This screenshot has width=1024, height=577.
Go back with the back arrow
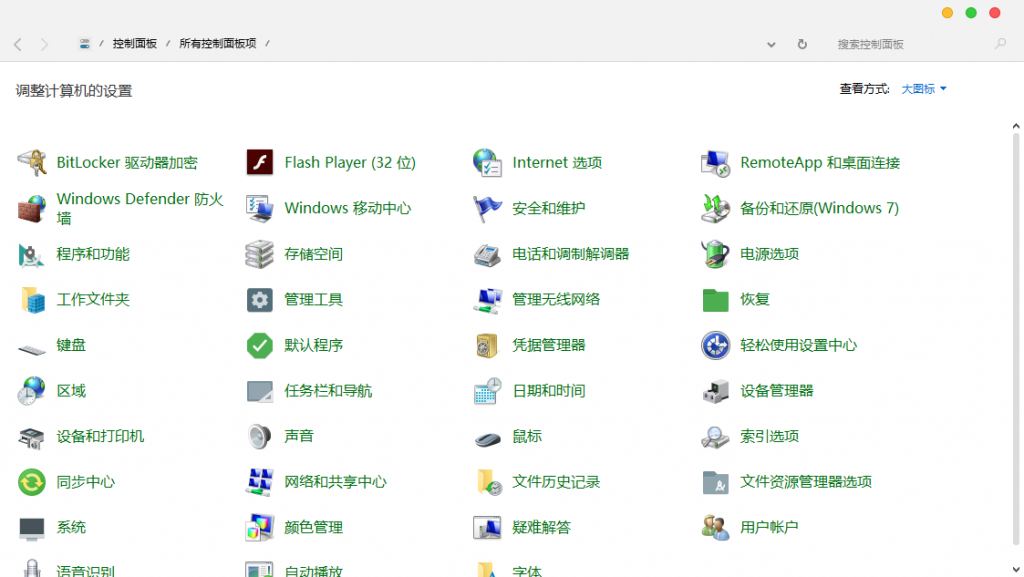click(x=18, y=44)
